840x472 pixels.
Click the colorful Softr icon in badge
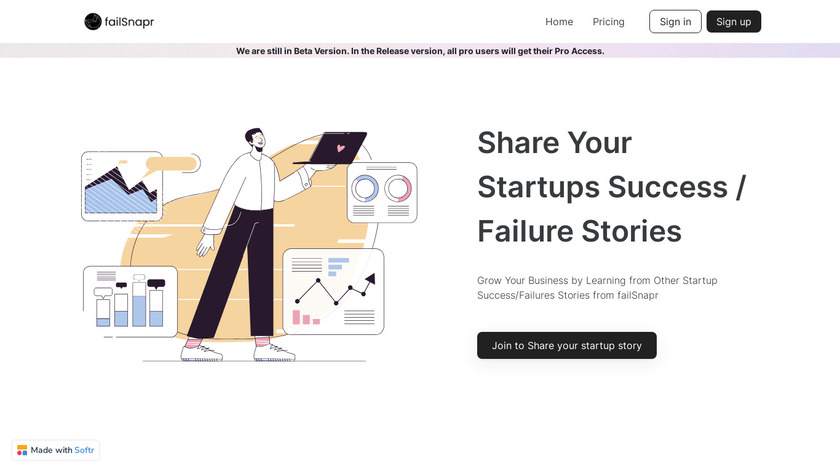coord(22,450)
